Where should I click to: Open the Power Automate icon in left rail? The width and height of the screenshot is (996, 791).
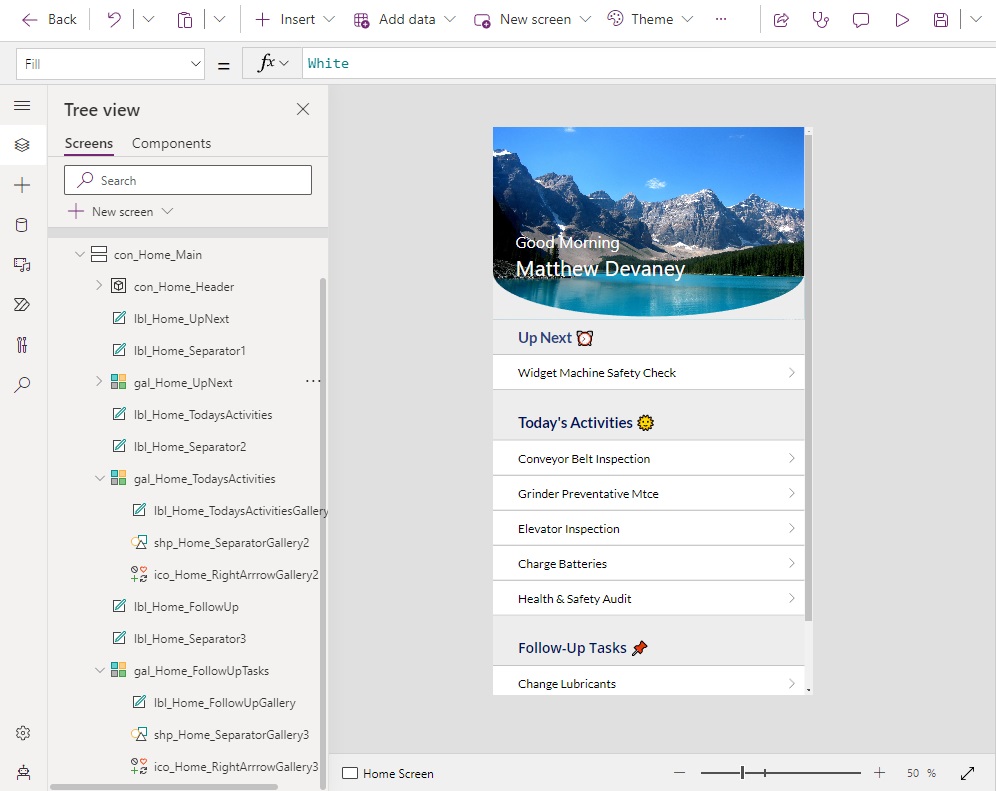coord(22,305)
